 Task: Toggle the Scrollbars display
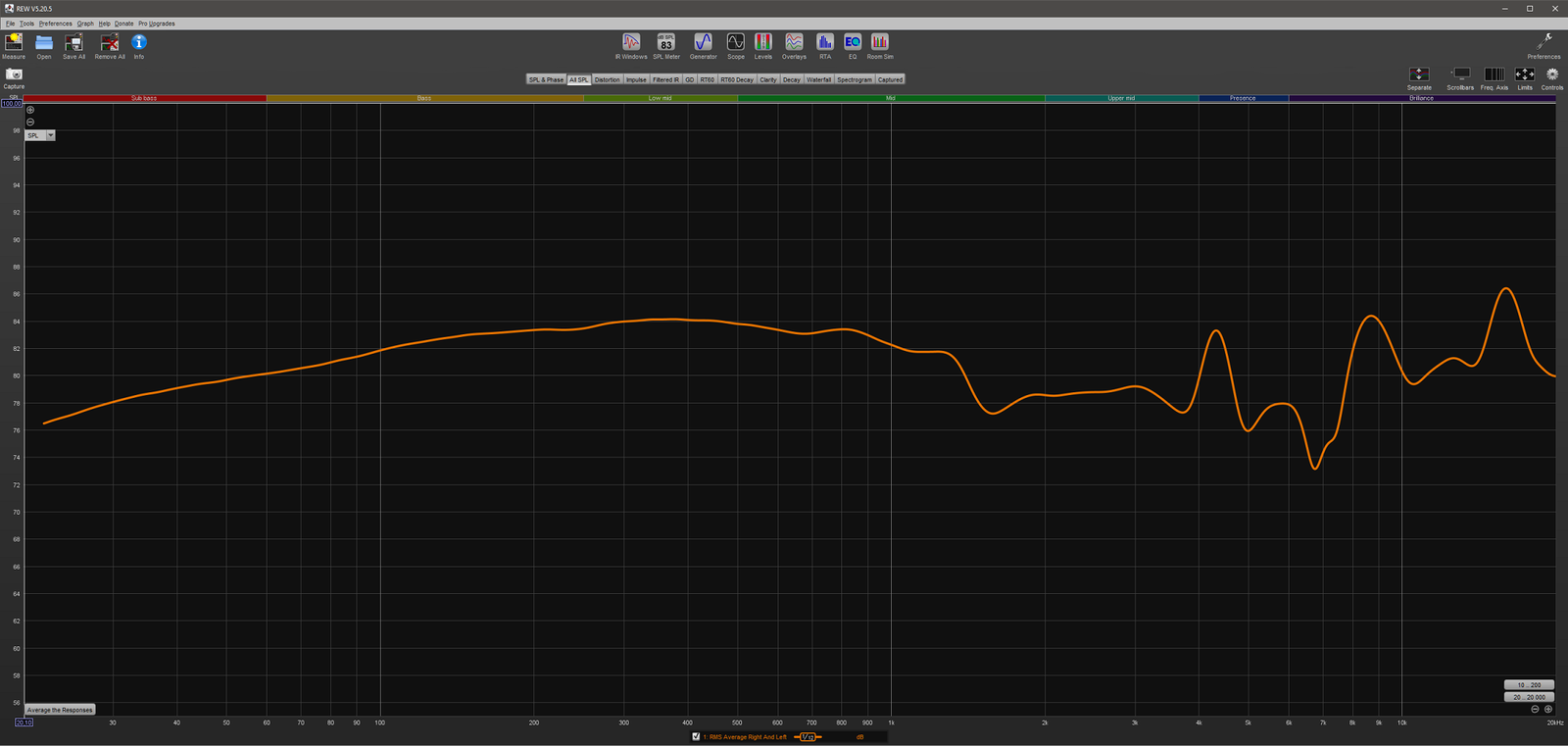click(1460, 77)
